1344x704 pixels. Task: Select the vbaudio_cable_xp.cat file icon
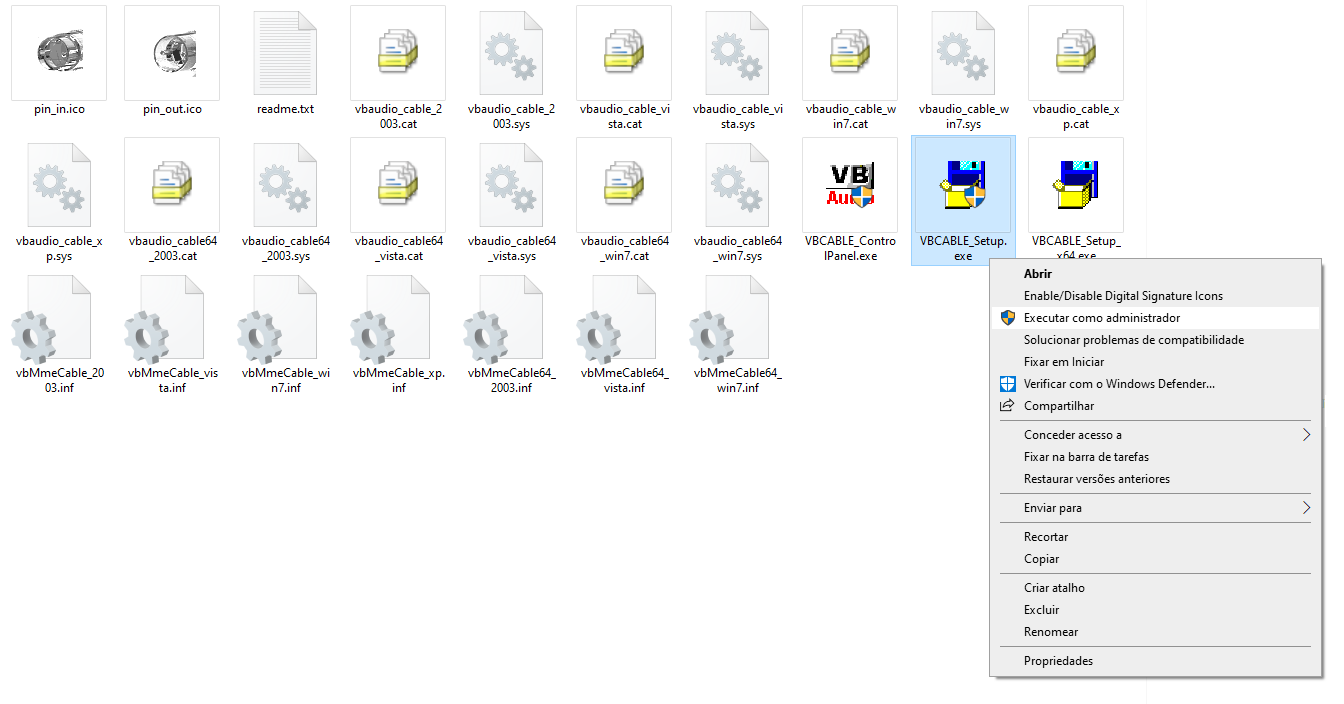pos(1075,52)
